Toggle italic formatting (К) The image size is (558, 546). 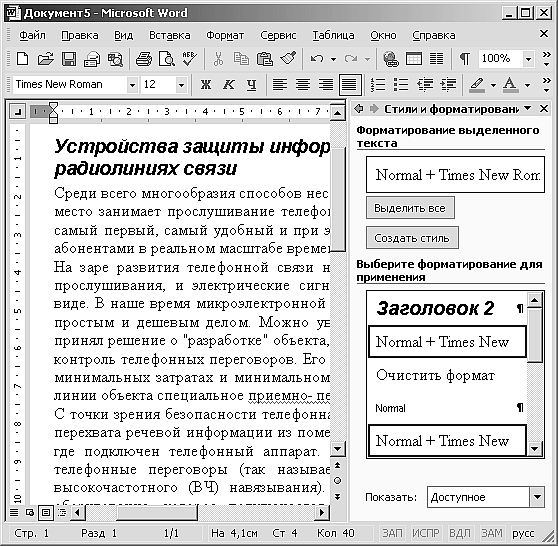(228, 85)
